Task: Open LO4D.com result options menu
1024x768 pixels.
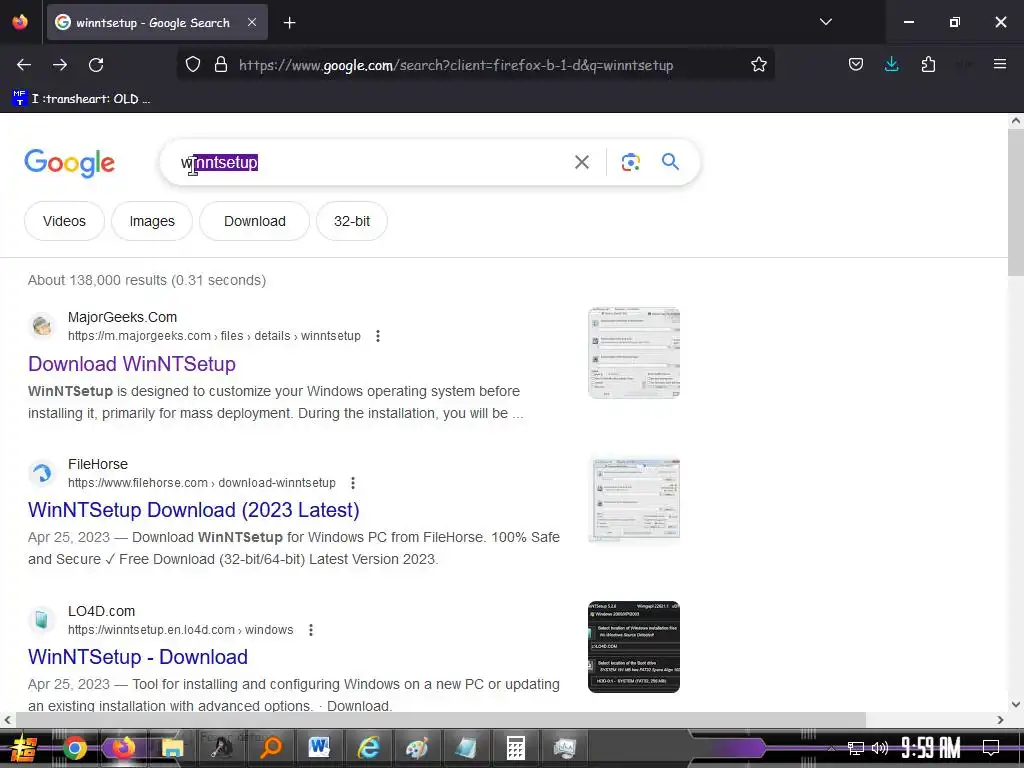Action: pyautogui.click(x=311, y=630)
